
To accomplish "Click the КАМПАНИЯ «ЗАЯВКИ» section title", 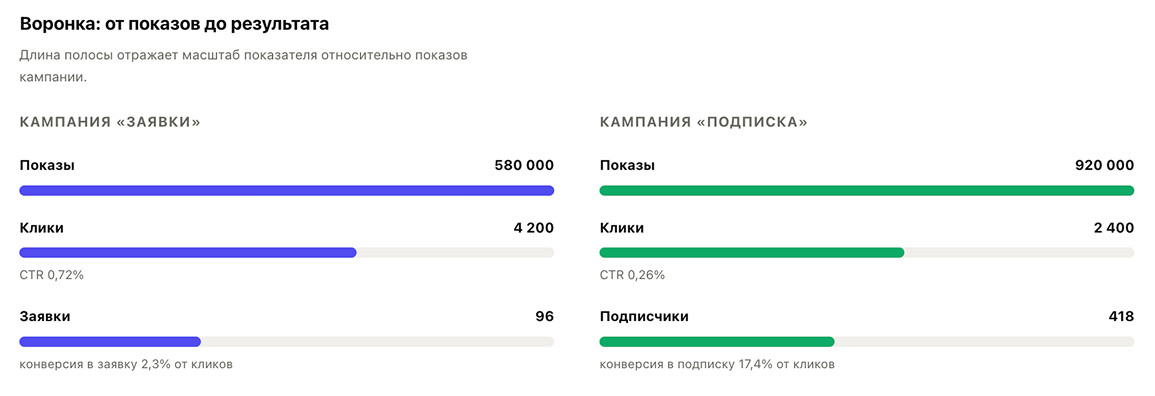I will pyautogui.click(x=110, y=122).
